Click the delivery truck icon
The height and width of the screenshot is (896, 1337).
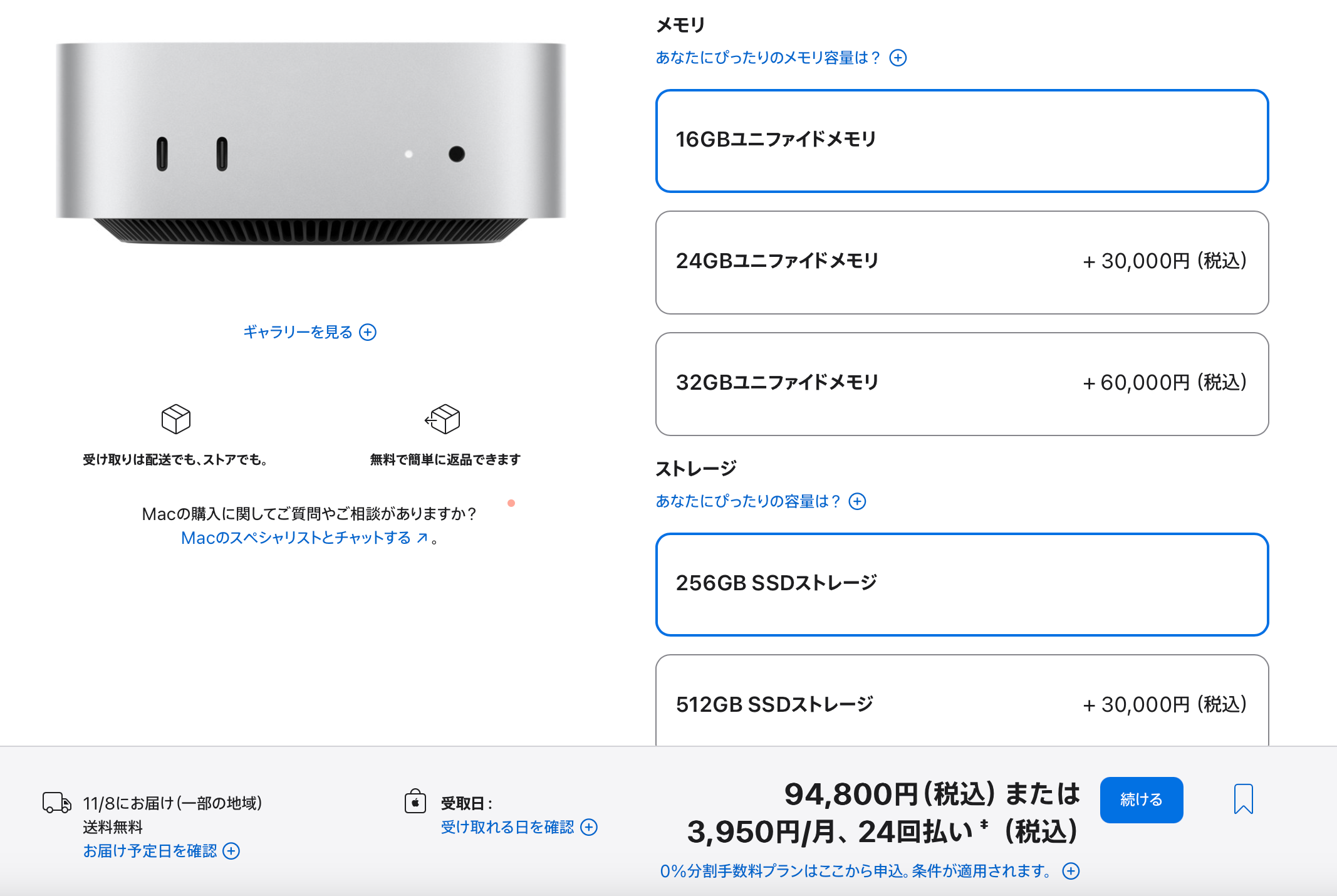56,803
